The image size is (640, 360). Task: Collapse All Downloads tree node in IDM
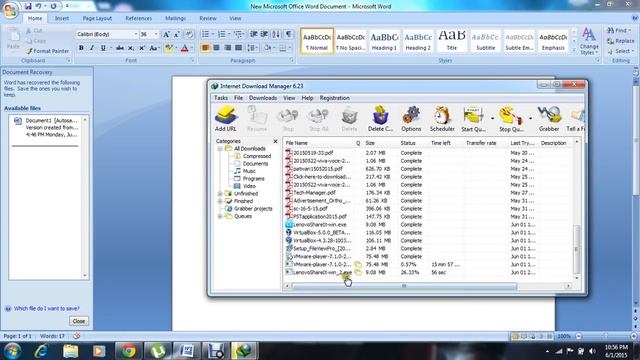point(220,149)
